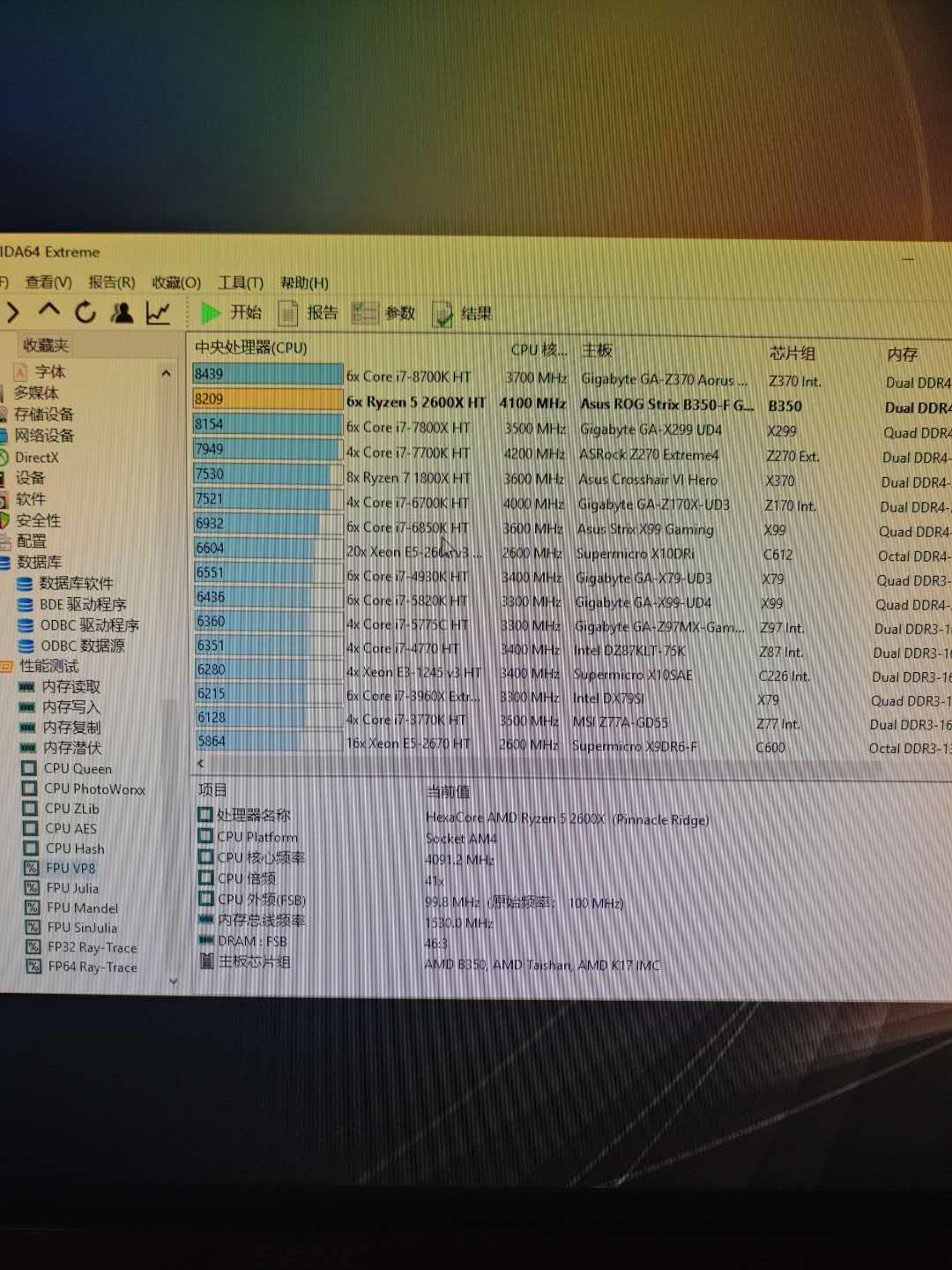The image size is (952, 1270).
Task: Click the BDE 驱动程序 database icon
Action: 26,604
